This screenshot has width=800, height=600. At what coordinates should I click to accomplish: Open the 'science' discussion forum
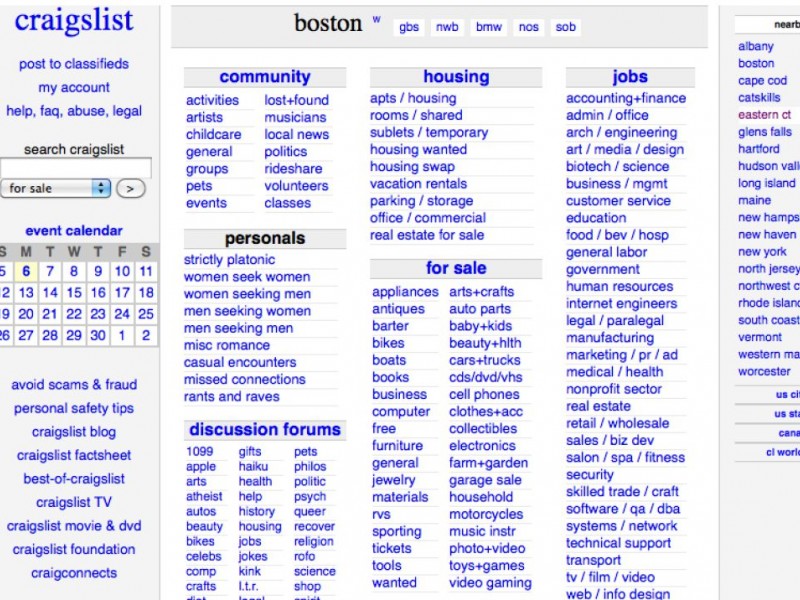(x=315, y=571)
